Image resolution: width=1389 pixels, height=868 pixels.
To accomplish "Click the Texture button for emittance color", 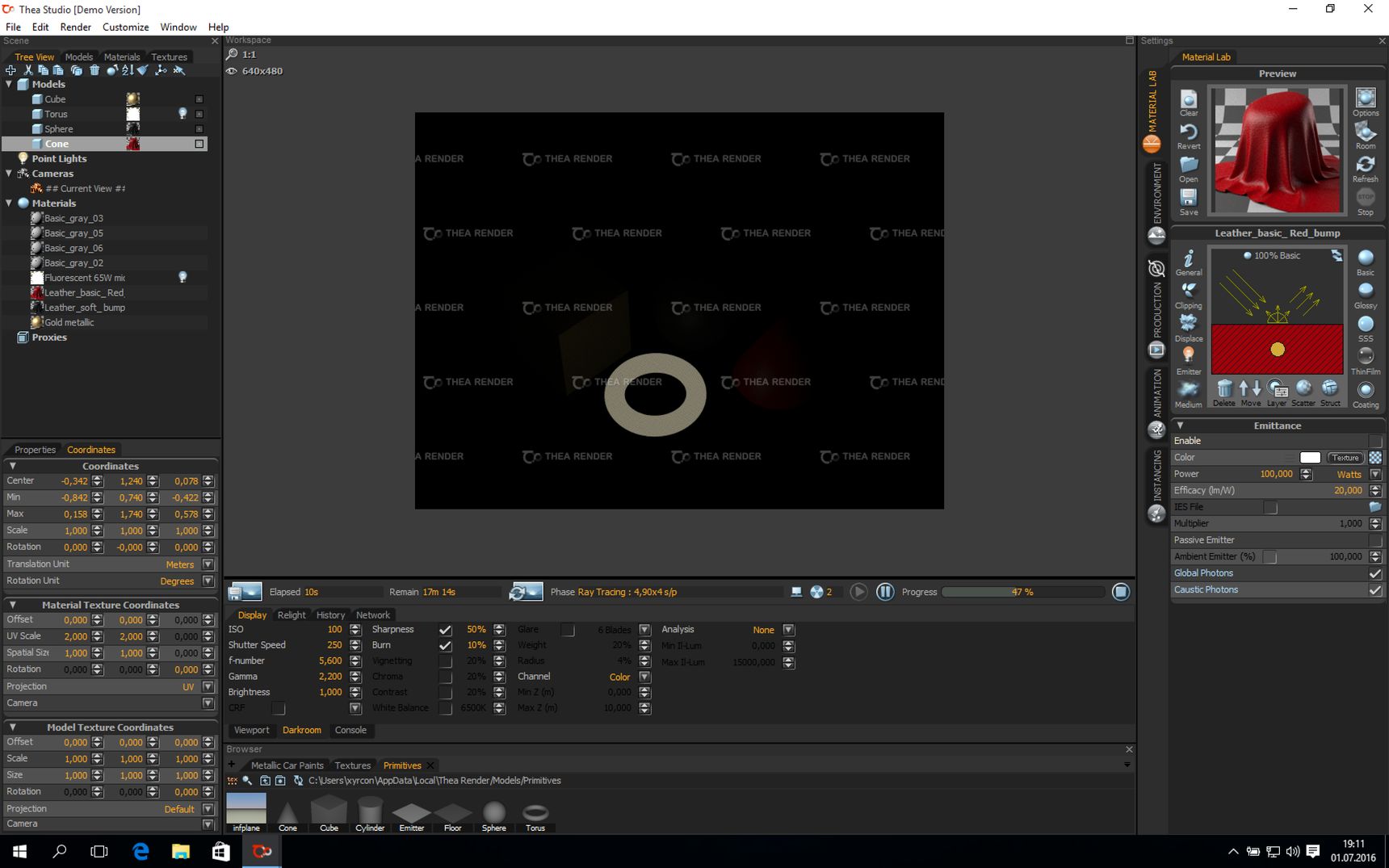I will coord(1345,458).
